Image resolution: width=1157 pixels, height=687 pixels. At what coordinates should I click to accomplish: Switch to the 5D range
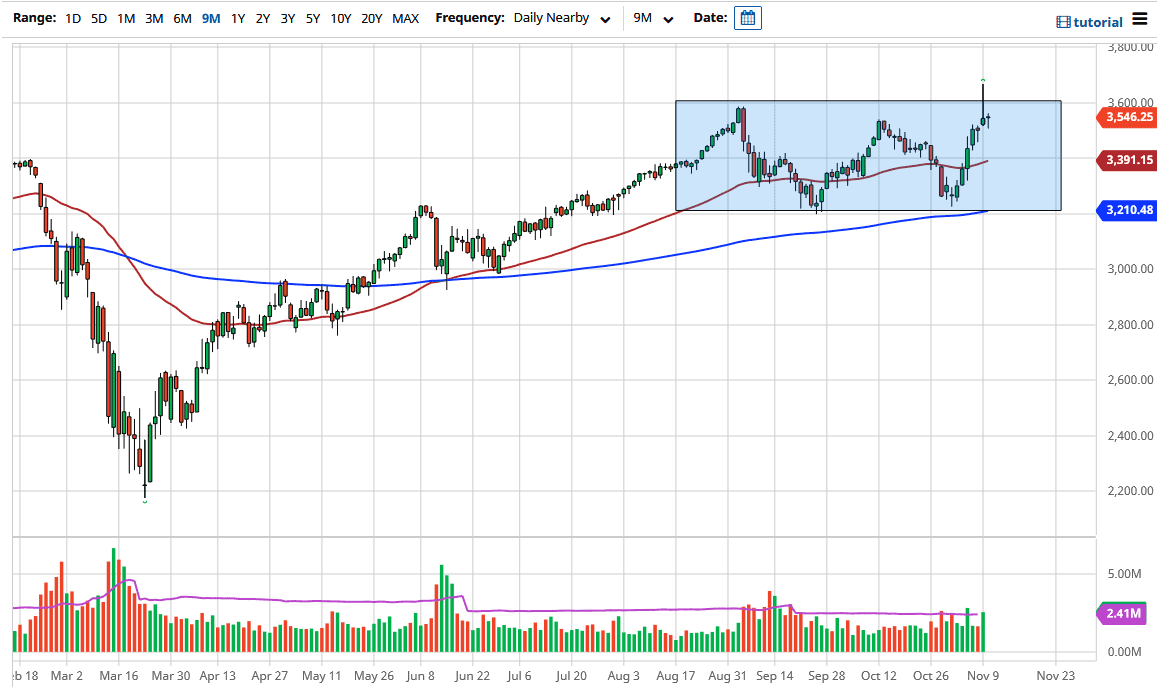coord(97,18)
